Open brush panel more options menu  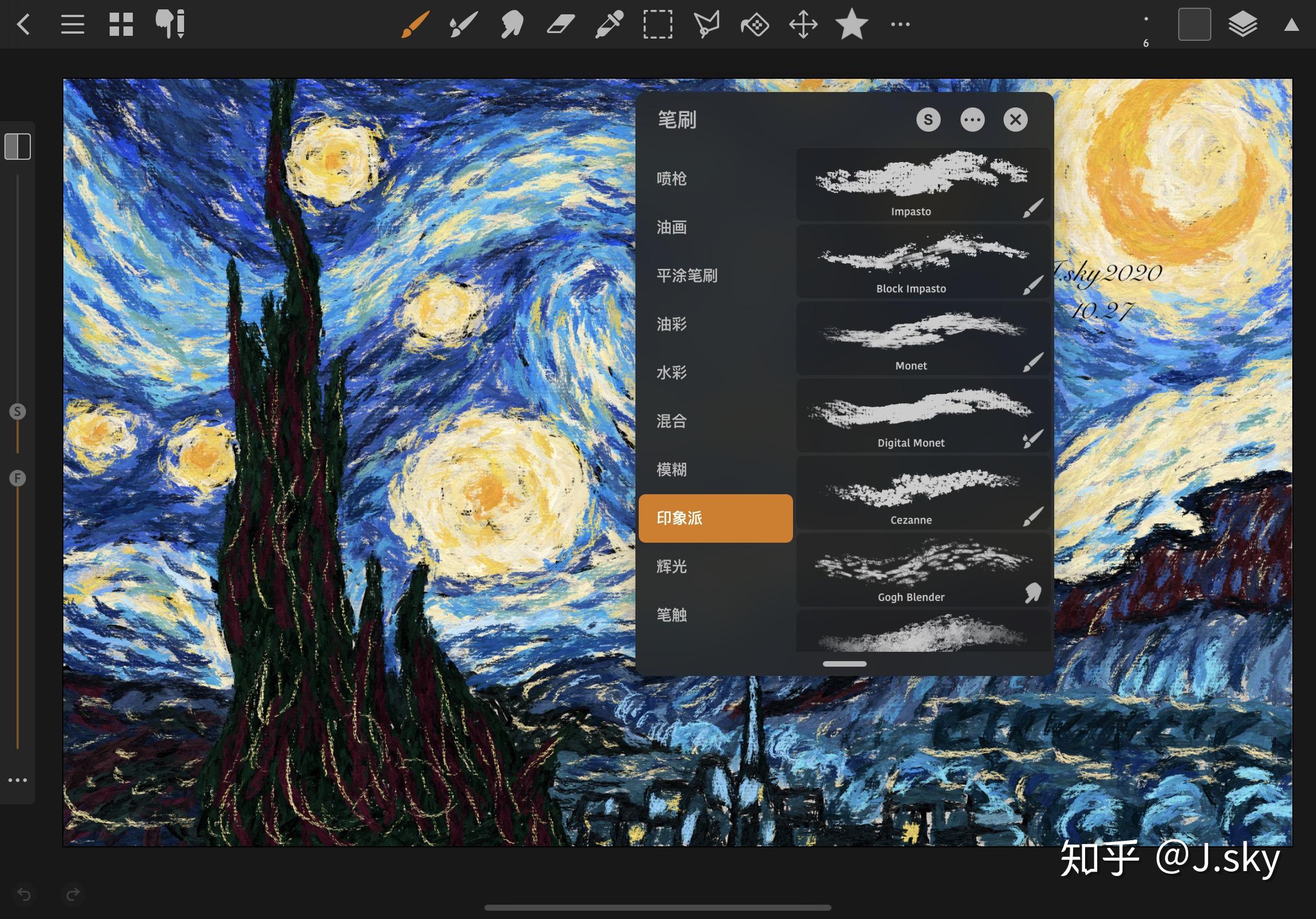(972, 120)
